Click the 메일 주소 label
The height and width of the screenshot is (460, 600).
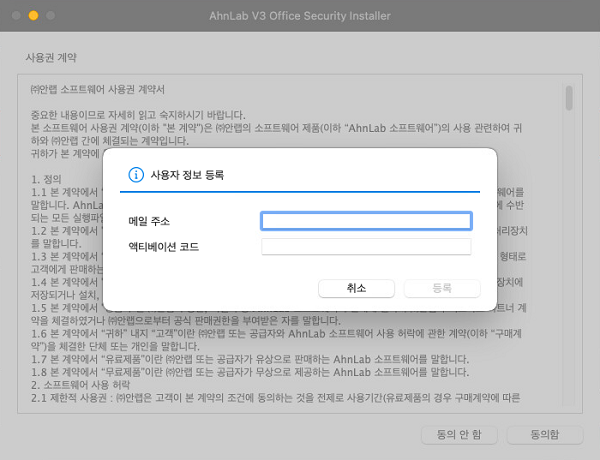[149, 221]
